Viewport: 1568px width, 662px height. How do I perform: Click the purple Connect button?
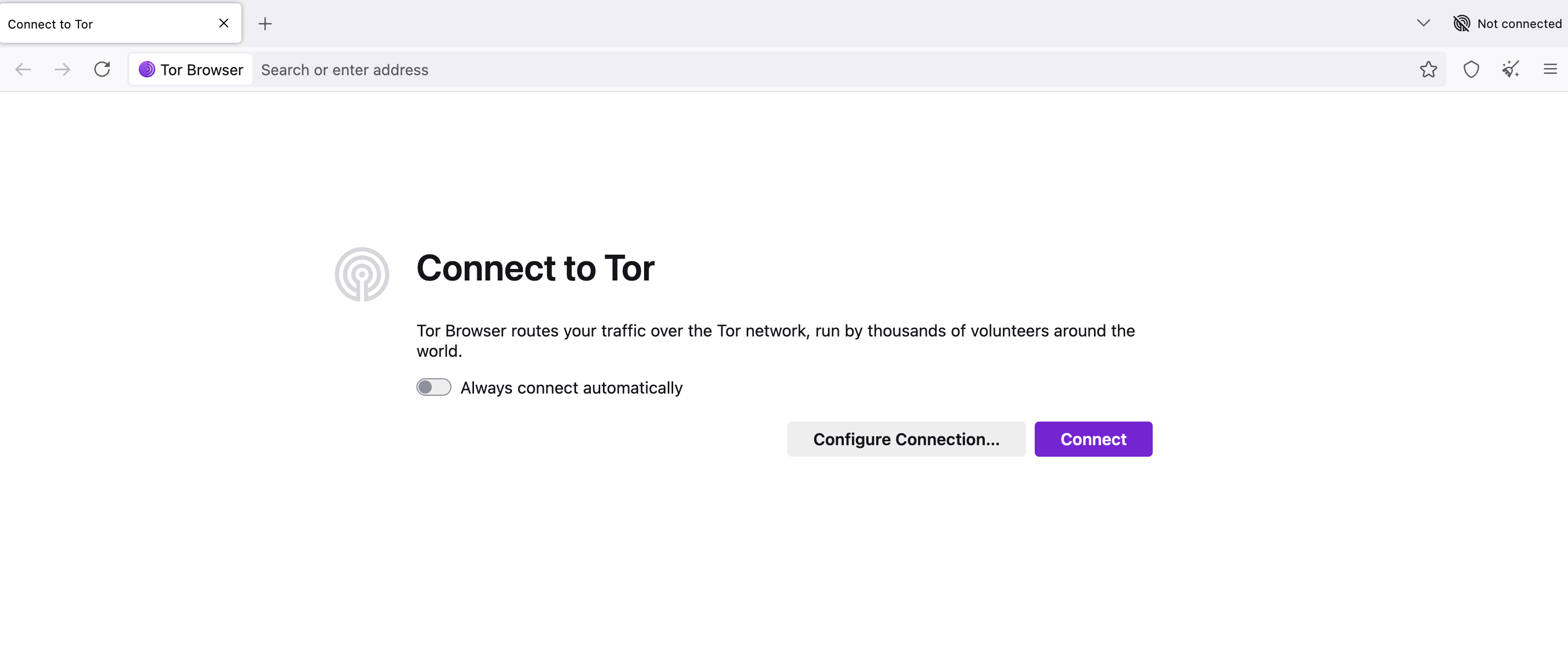(1093, 439)
